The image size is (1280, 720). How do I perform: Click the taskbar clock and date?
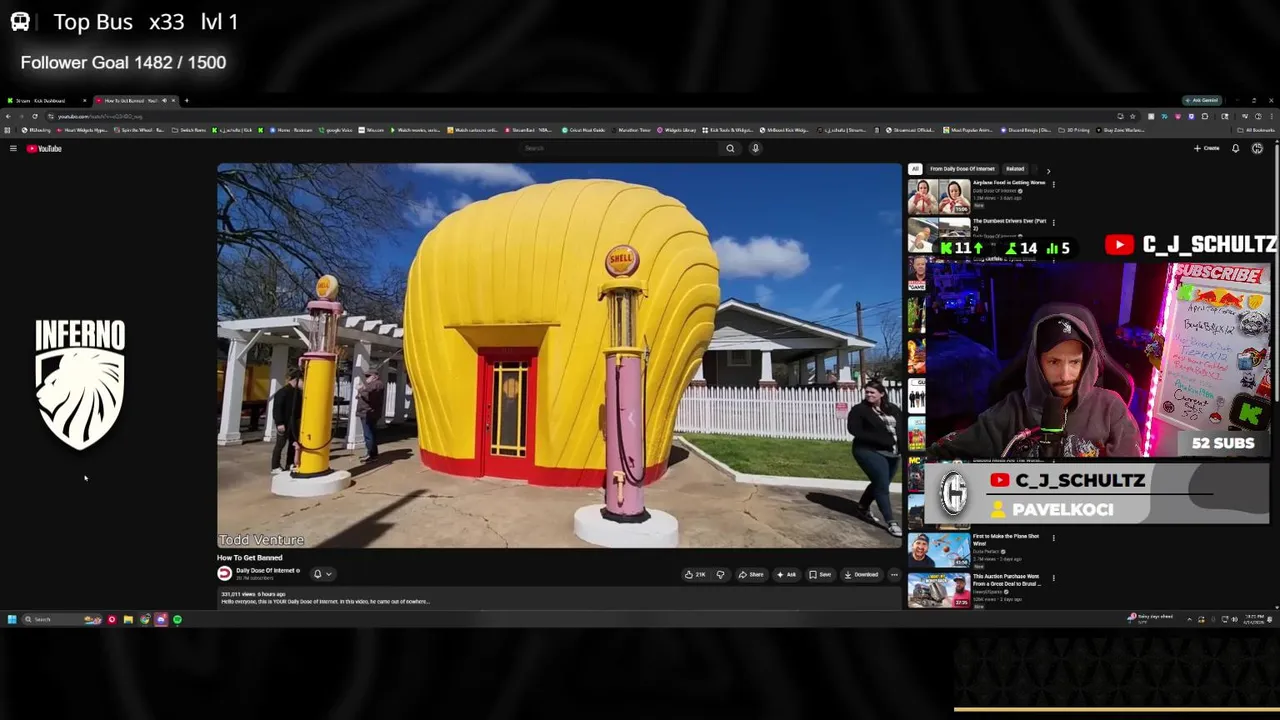(x=1255, y=620)
